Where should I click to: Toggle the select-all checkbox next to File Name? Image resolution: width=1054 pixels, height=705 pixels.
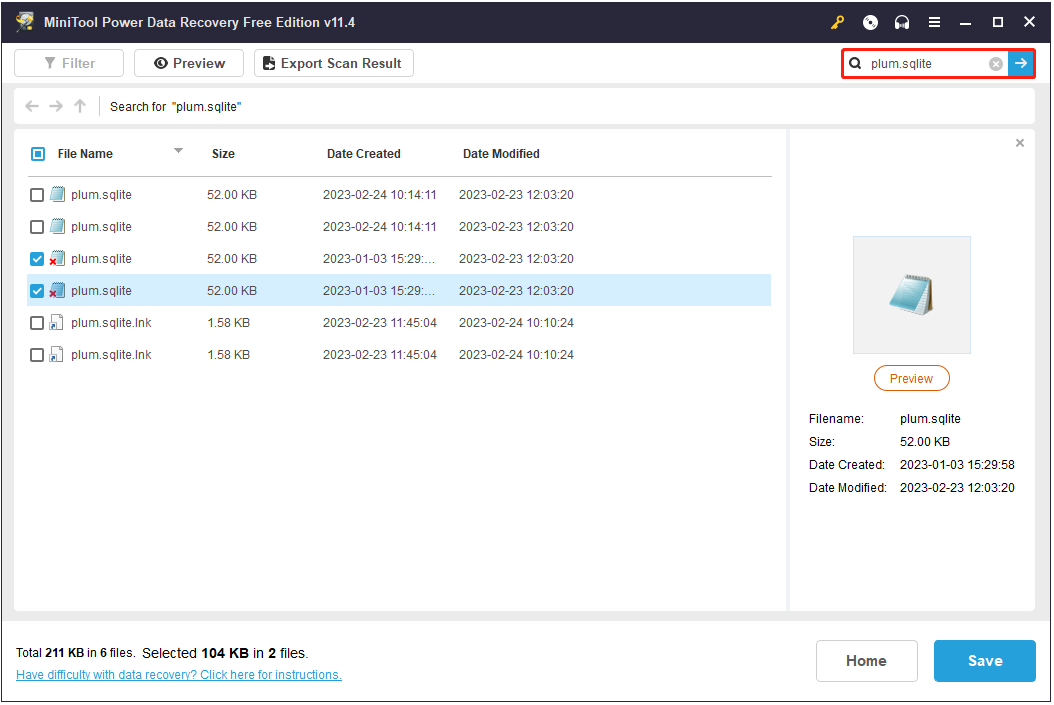(x=38, y=154)
